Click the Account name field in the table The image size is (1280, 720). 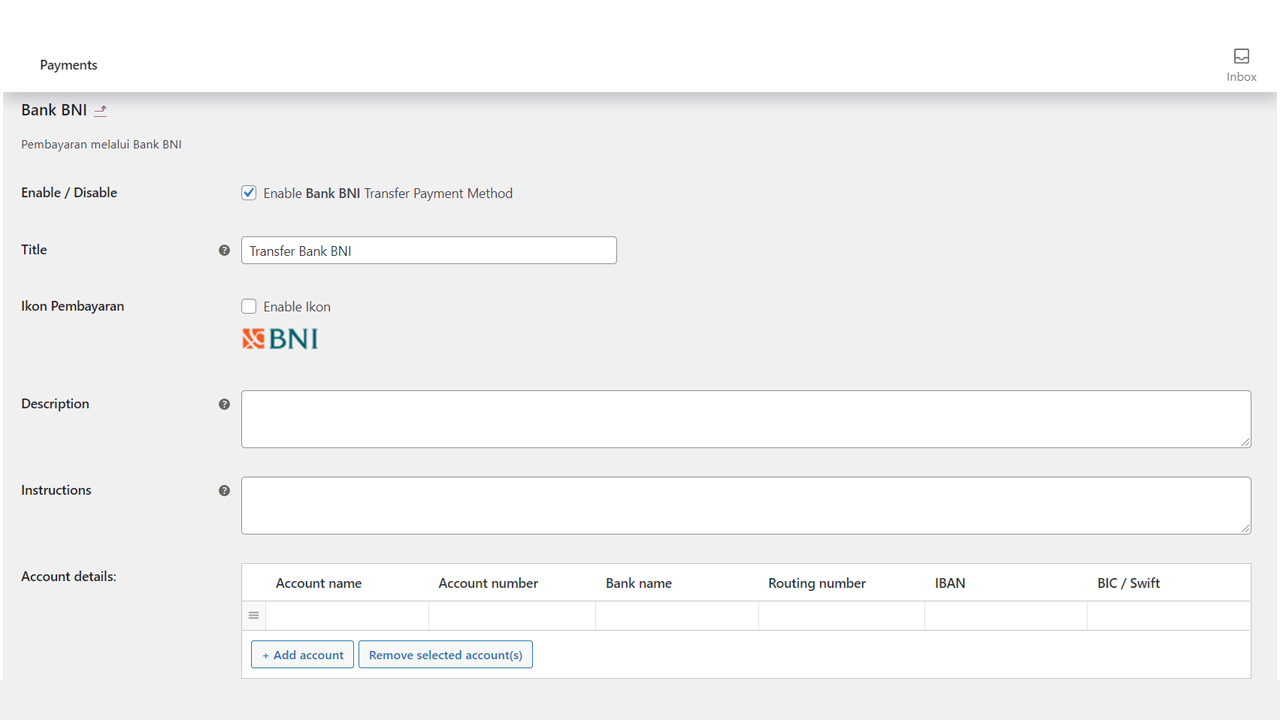point(347,615)
